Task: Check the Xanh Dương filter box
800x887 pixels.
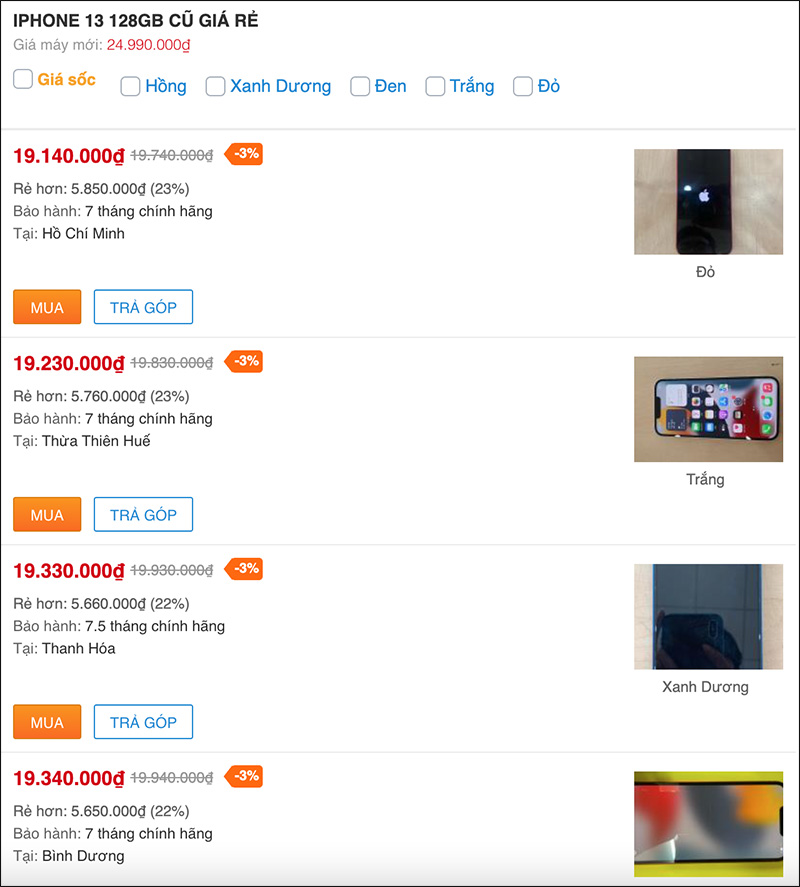Action: point(215,87)
